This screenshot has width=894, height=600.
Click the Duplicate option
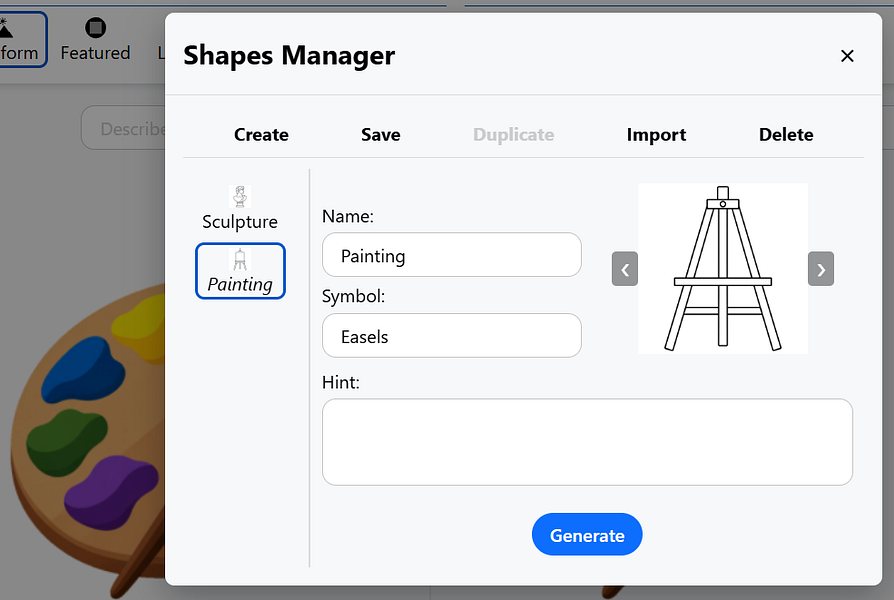click(x=513, y=135)
